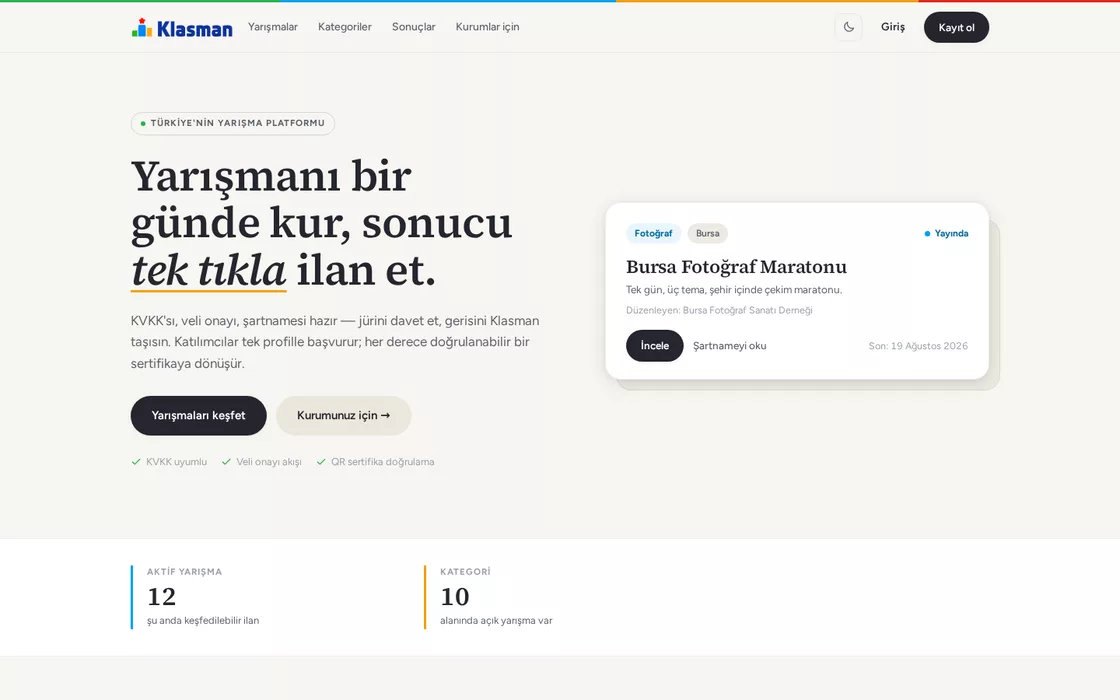This screenshot has height=700, width=1120.
Task: Click the Son: 19 Ağustos 2026 deadline
Action: [x=919, y=346]
